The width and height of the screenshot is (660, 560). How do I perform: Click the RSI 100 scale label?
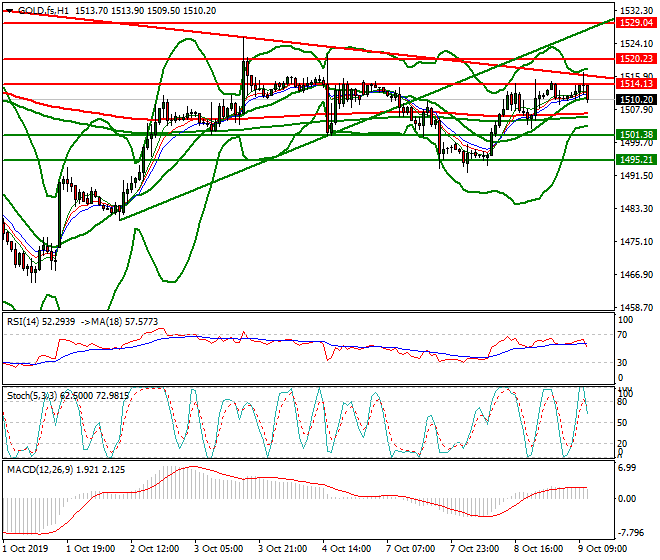click(x=625, y=320)
